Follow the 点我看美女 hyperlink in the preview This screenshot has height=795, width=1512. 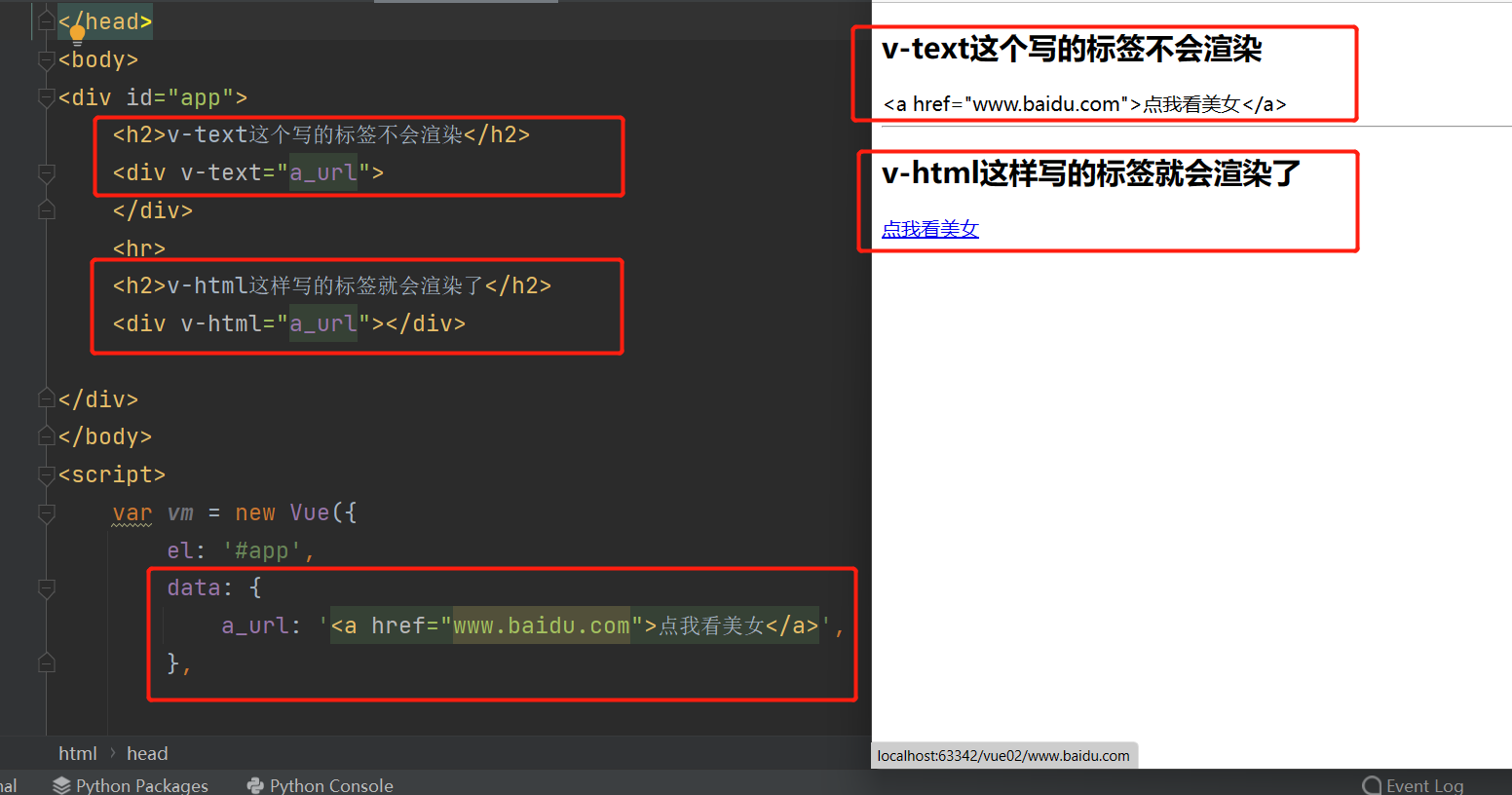point(929,229)
